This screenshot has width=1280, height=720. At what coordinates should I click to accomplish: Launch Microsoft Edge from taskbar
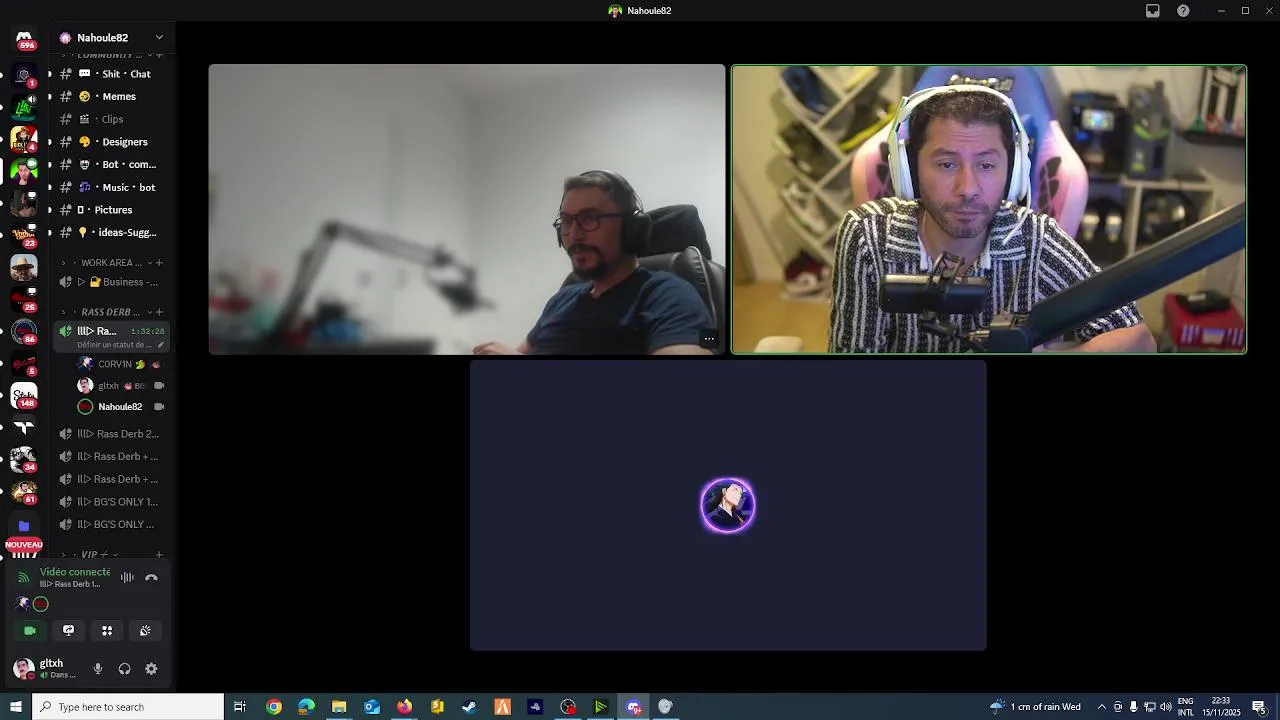(x=307, y=707)
